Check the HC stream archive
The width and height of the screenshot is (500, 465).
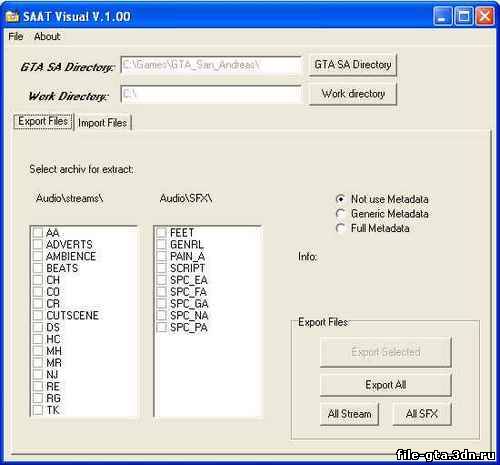coord(38,339)
